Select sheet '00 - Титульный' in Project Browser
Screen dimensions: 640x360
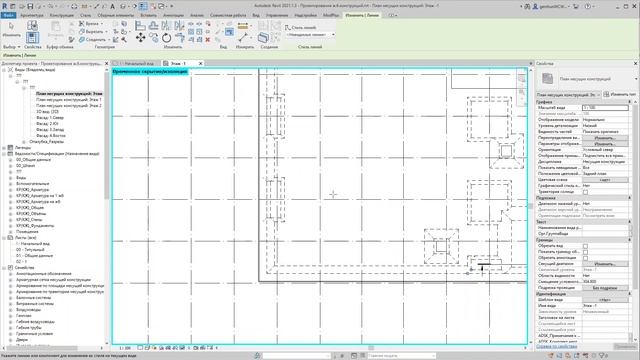click(x=30, y=250)
